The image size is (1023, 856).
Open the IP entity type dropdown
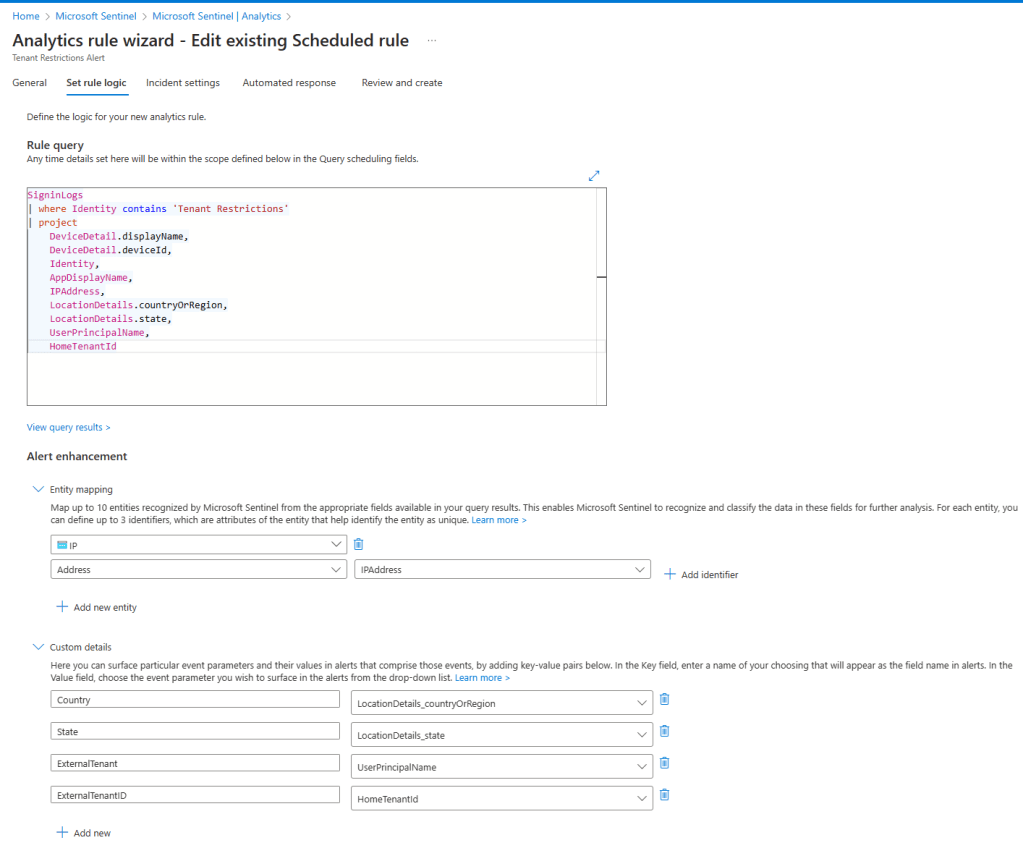tap(197, 545)
